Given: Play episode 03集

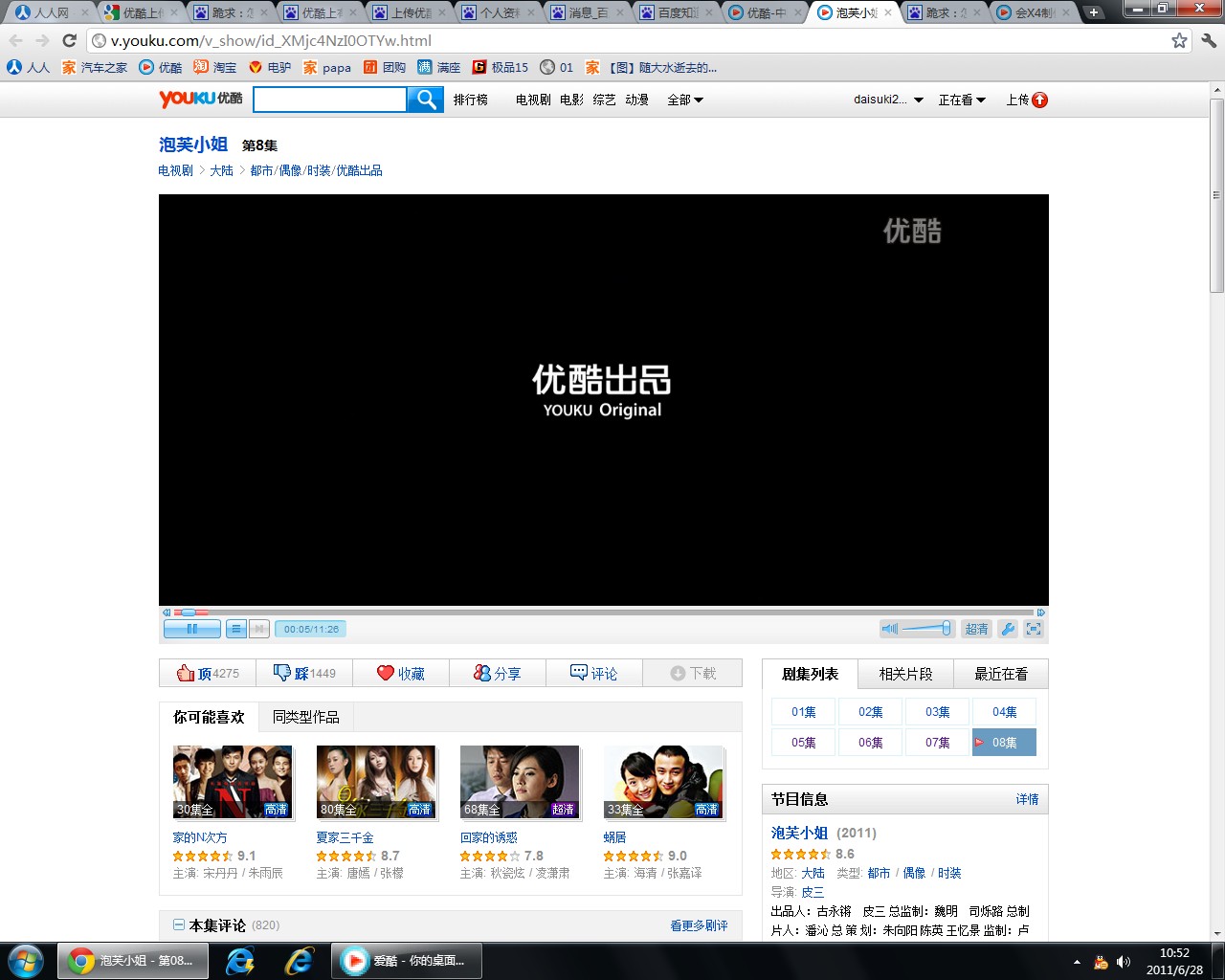Looking at the screenshot, I should click(938, 712).
